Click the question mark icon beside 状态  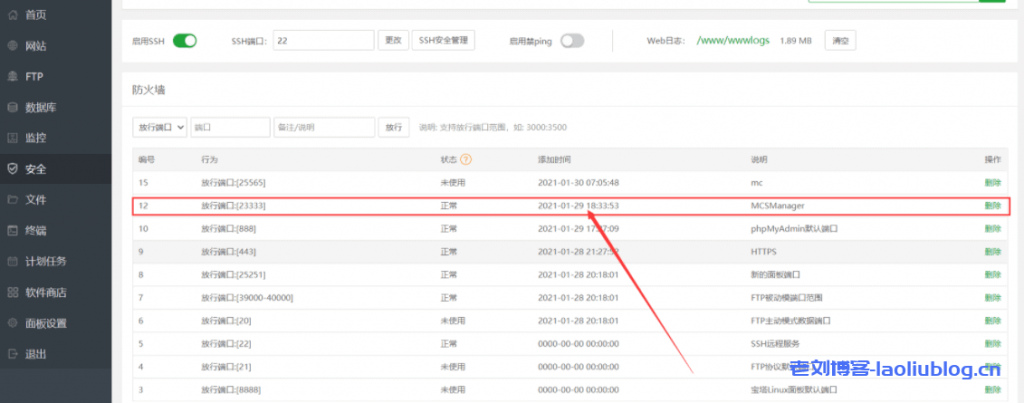pos(465,159)
